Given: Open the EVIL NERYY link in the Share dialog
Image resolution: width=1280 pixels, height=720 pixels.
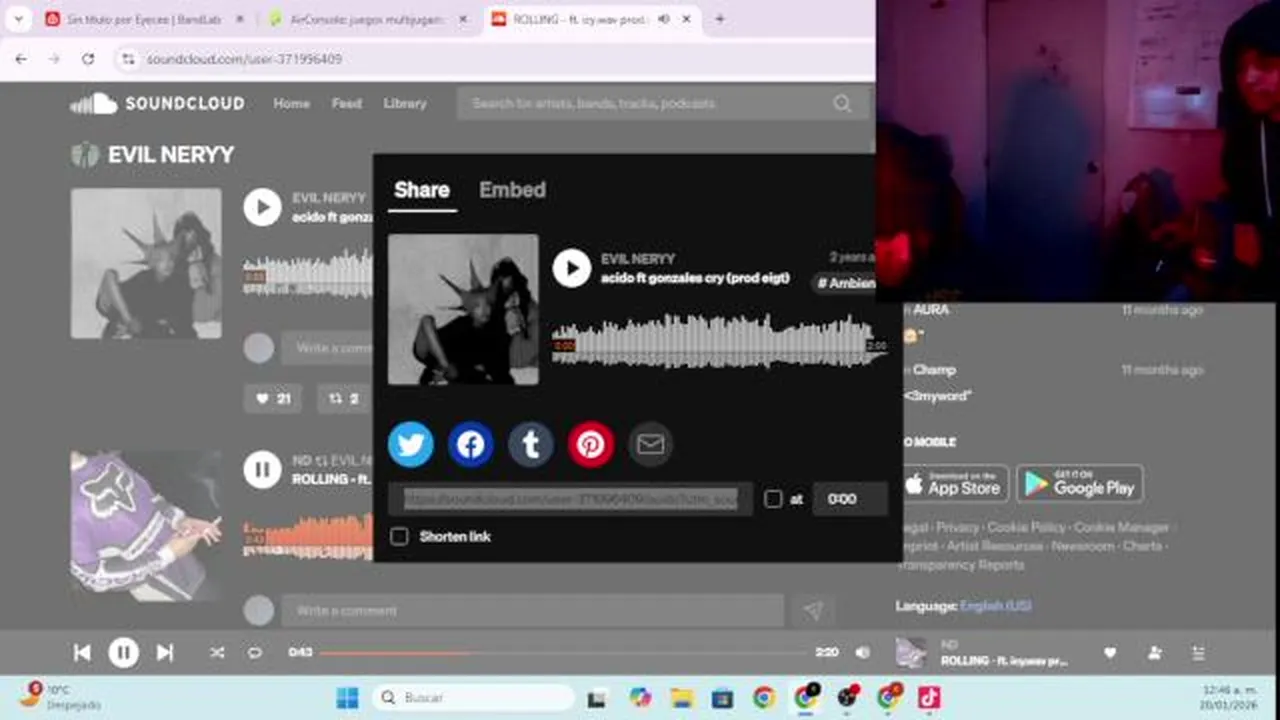Looking at the screenshot, I should click(x=638, y=259).
